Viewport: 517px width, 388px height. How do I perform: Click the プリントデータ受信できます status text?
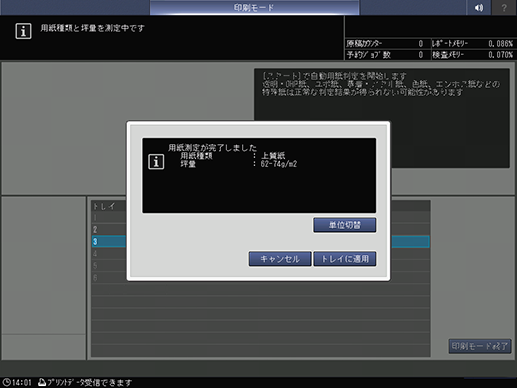pyautogui.click(x=89, y=382)
